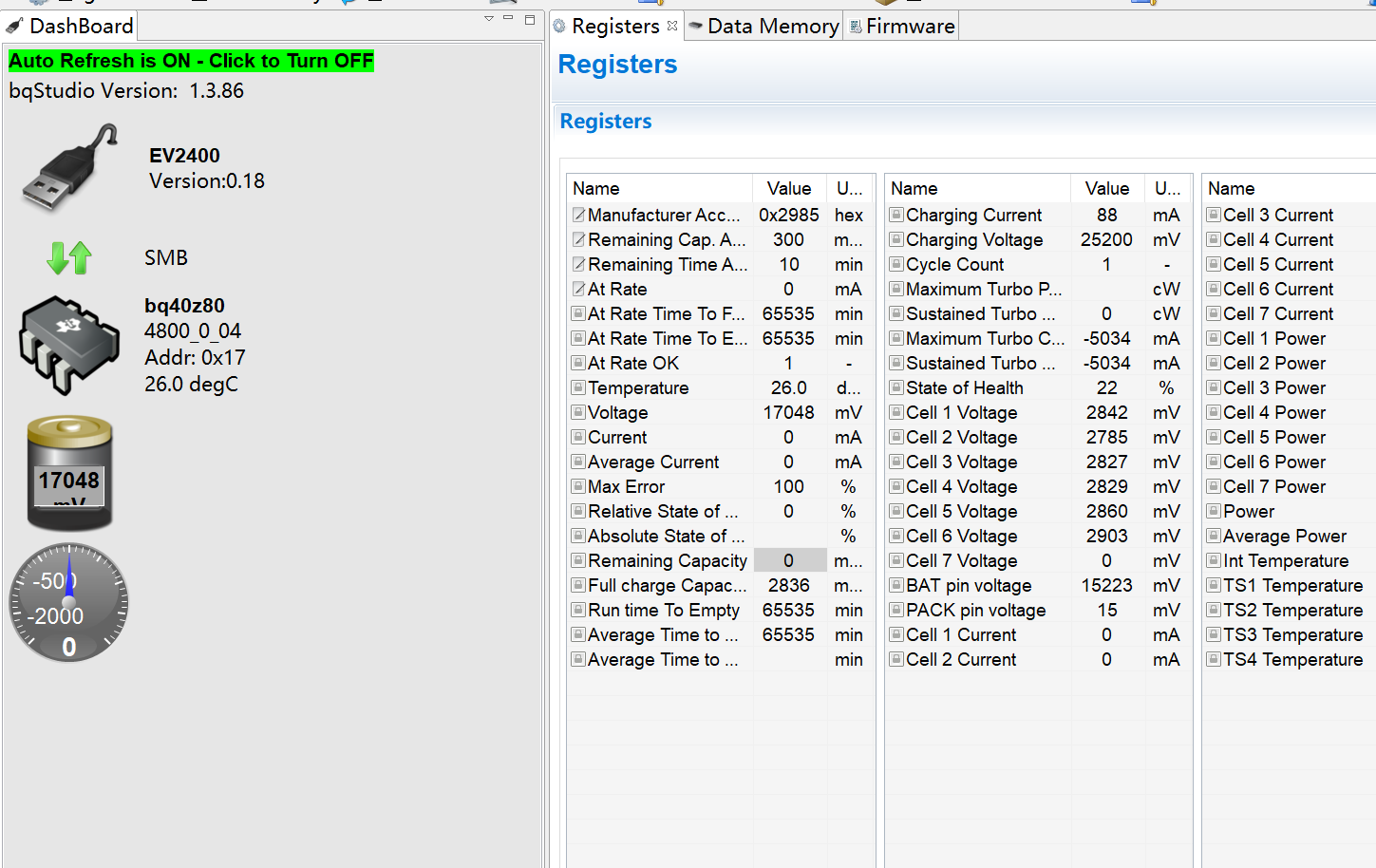Select the DashBoard tab
The height and width of the screenshot is (868, 1376).
click(70, 26)
